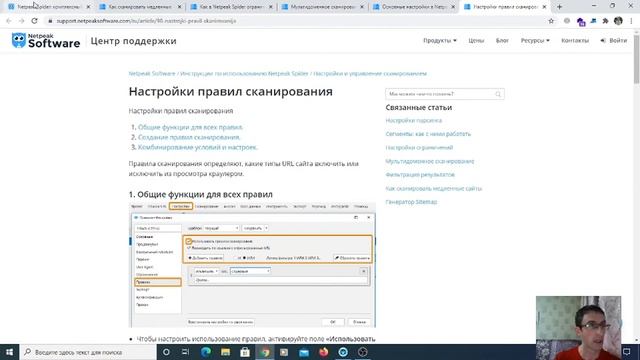Open OBS Studio from the taskbar
Screen dimensions: 640x360
(x=362, y=352)
